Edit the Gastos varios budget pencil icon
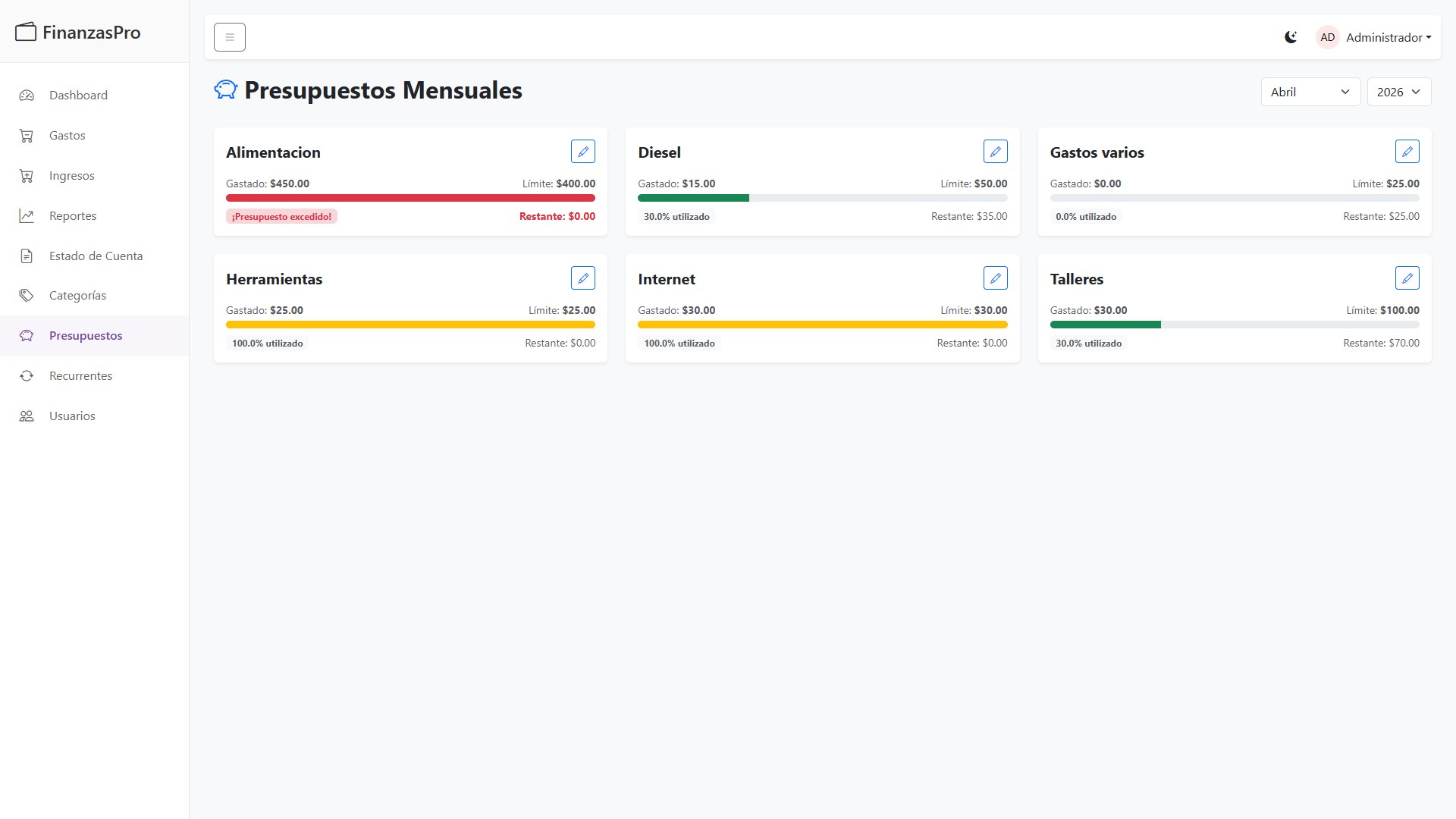The height and width of the screenshot is (819, 1456). pos(1407,152)
